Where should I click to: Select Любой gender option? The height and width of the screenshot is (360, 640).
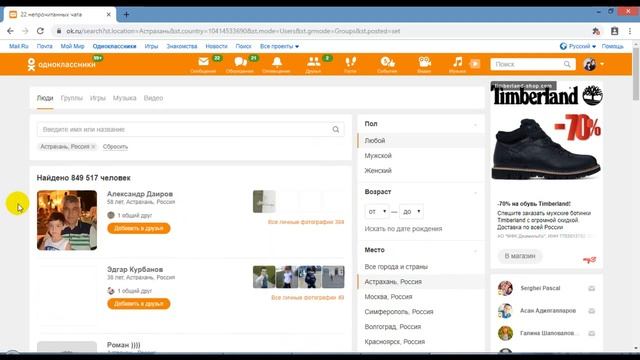pos(421,140)
